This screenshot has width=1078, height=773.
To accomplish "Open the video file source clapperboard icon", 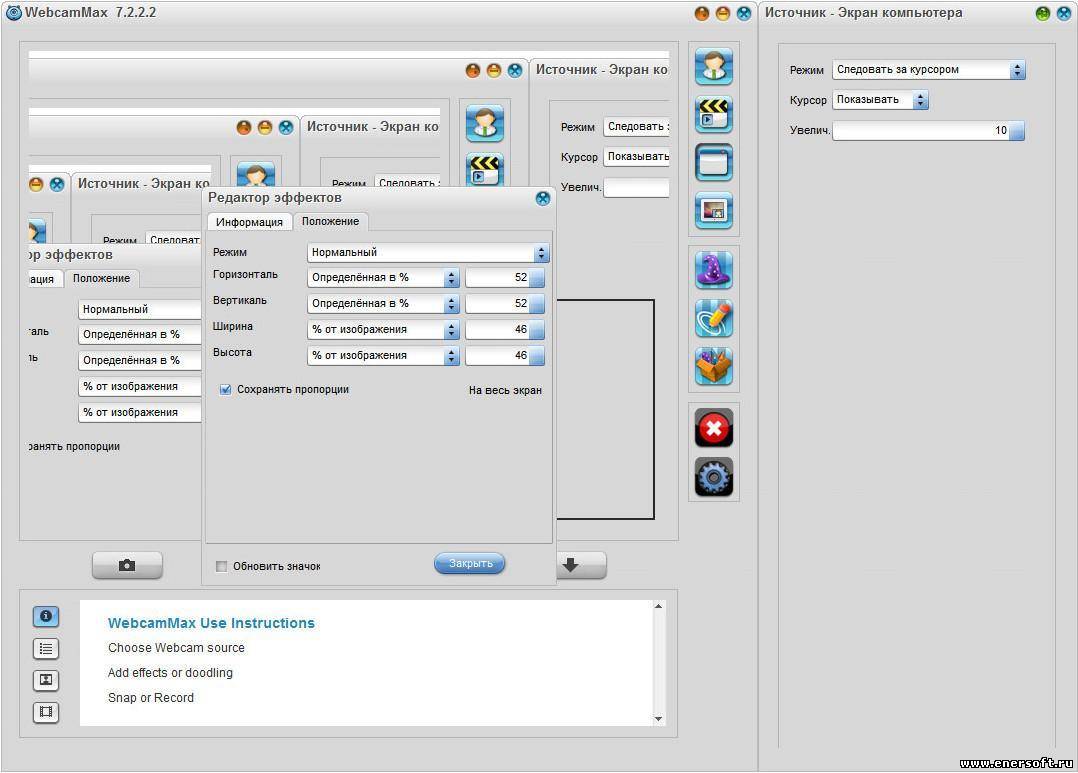I will 714,114.
